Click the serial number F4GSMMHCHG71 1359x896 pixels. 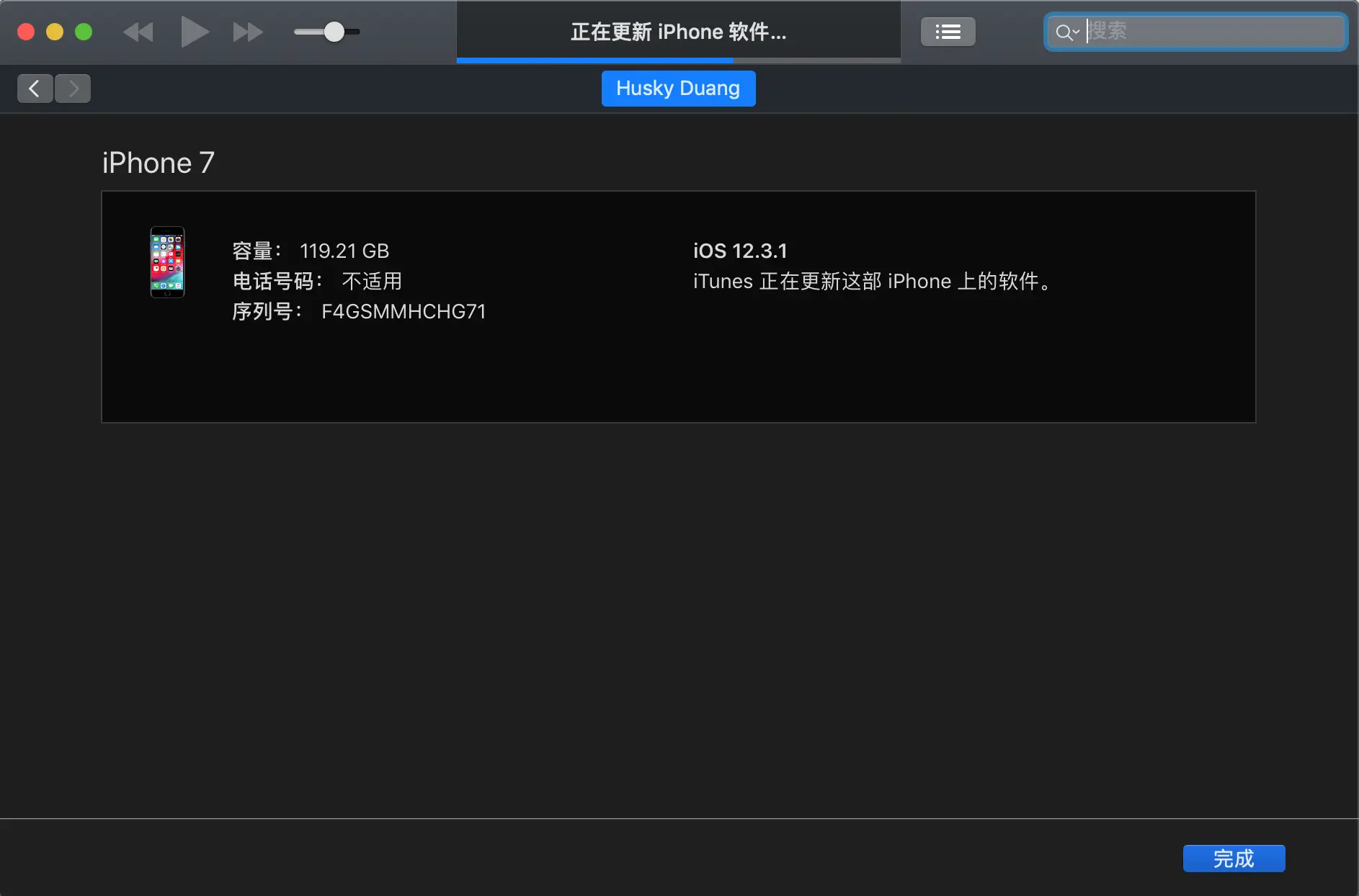(404, 311)
